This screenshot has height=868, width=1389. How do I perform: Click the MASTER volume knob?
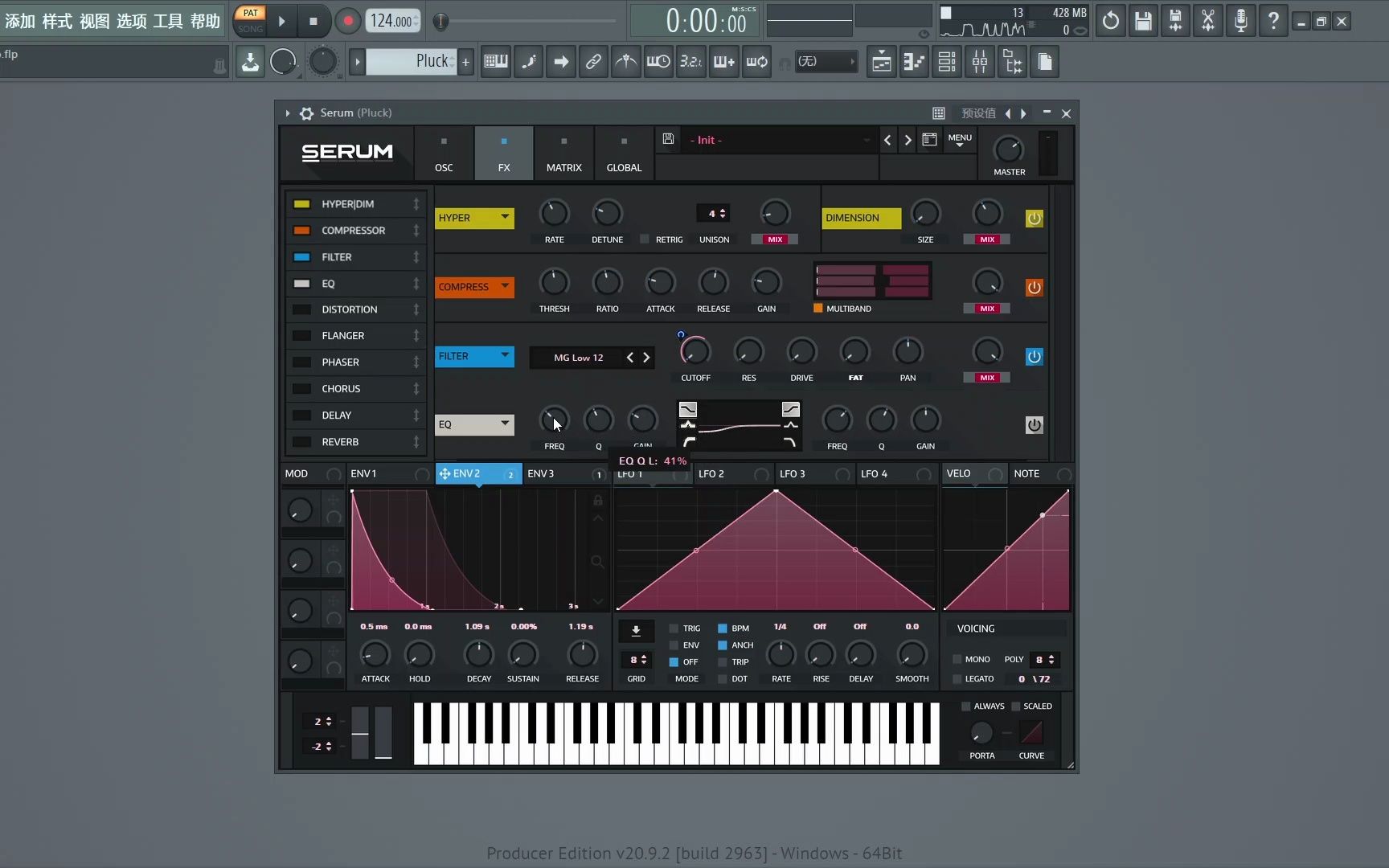(1008, 149)
